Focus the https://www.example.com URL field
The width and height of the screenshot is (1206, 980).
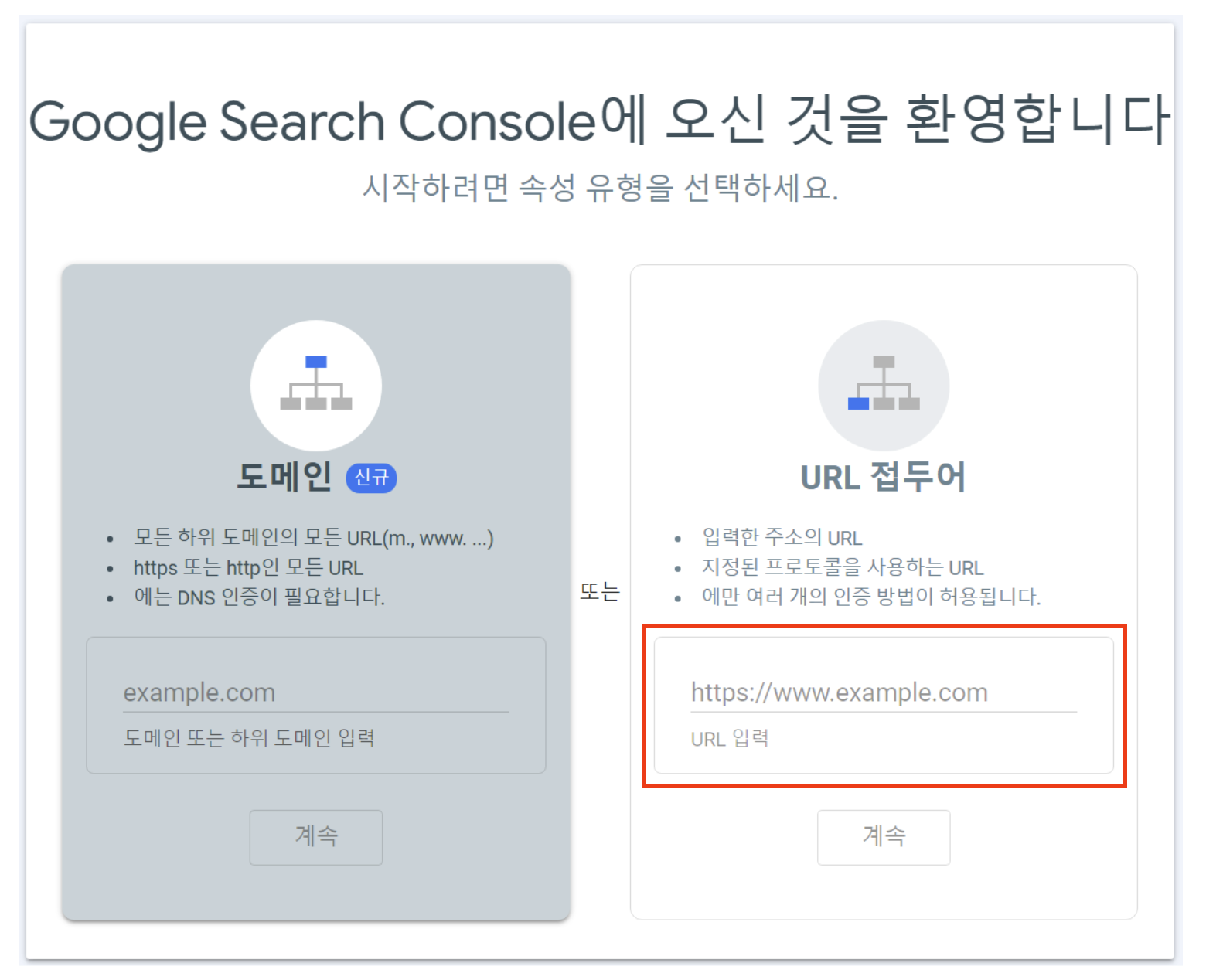[x=883, y=692]
